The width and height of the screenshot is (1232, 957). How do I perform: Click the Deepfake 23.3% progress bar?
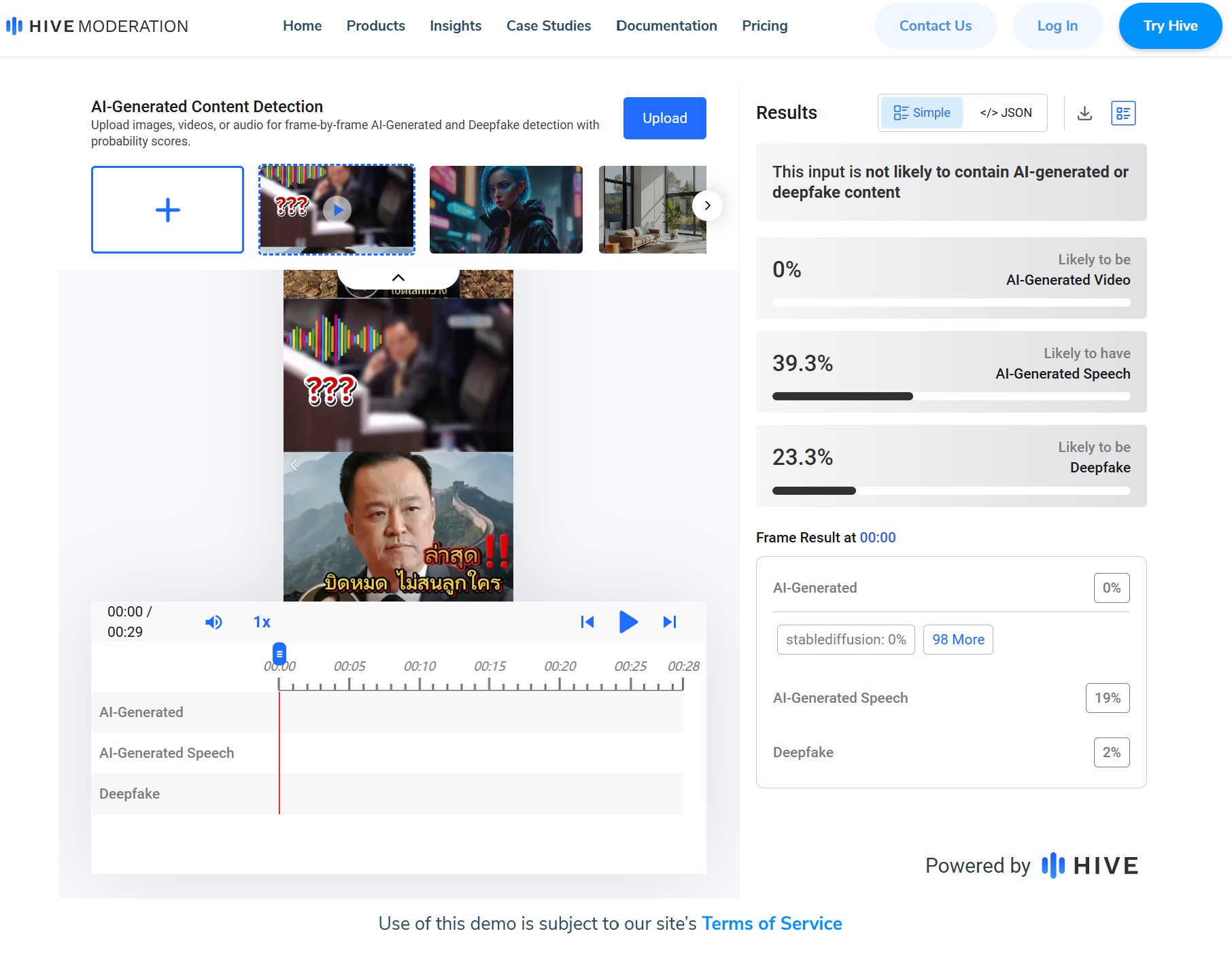click(x=951, y=490)
